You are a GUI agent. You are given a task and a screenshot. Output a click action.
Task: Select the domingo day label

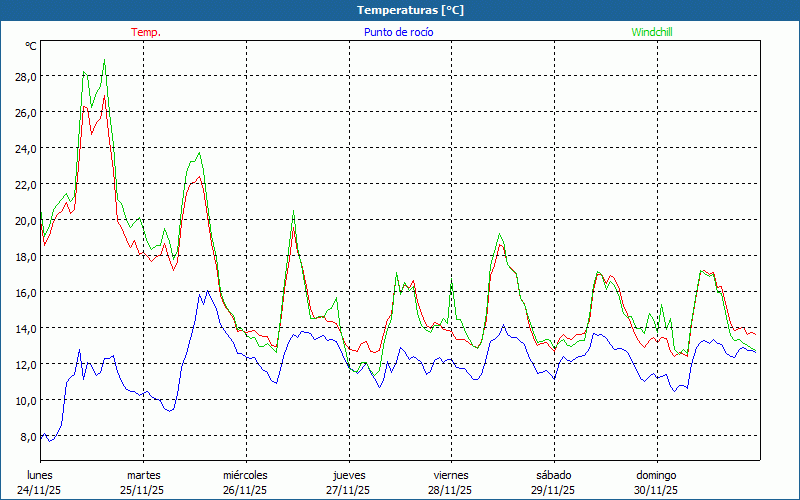(656, 475)
